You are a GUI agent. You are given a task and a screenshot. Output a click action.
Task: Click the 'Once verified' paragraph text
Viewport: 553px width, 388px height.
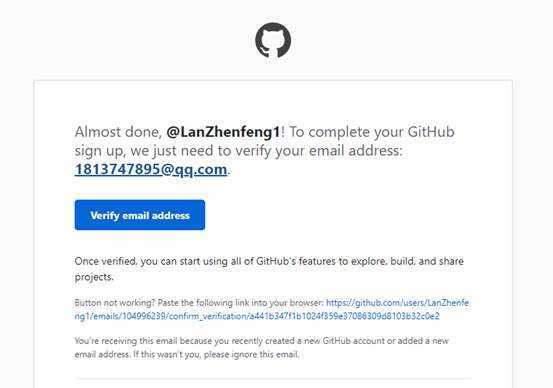(x=269, y=269)
